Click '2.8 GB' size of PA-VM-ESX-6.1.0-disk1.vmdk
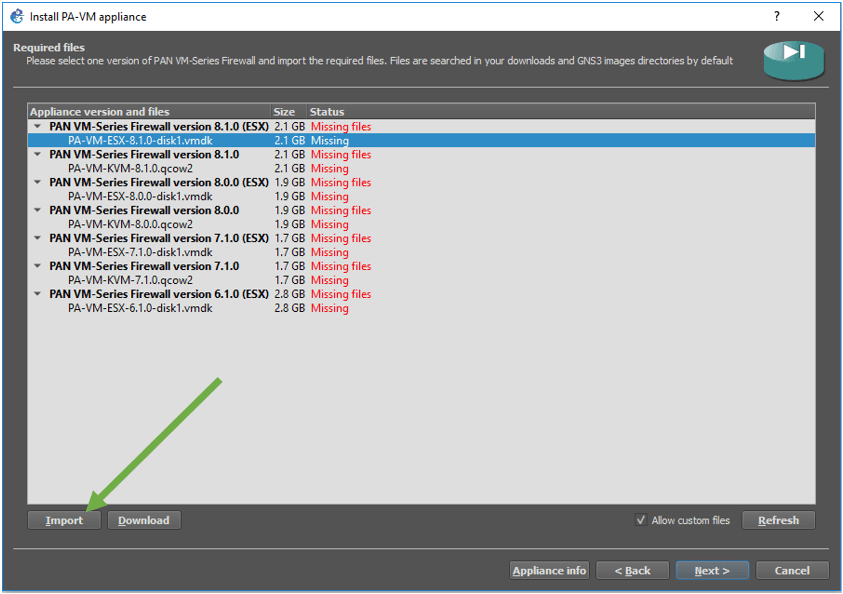 coord(289,308)
